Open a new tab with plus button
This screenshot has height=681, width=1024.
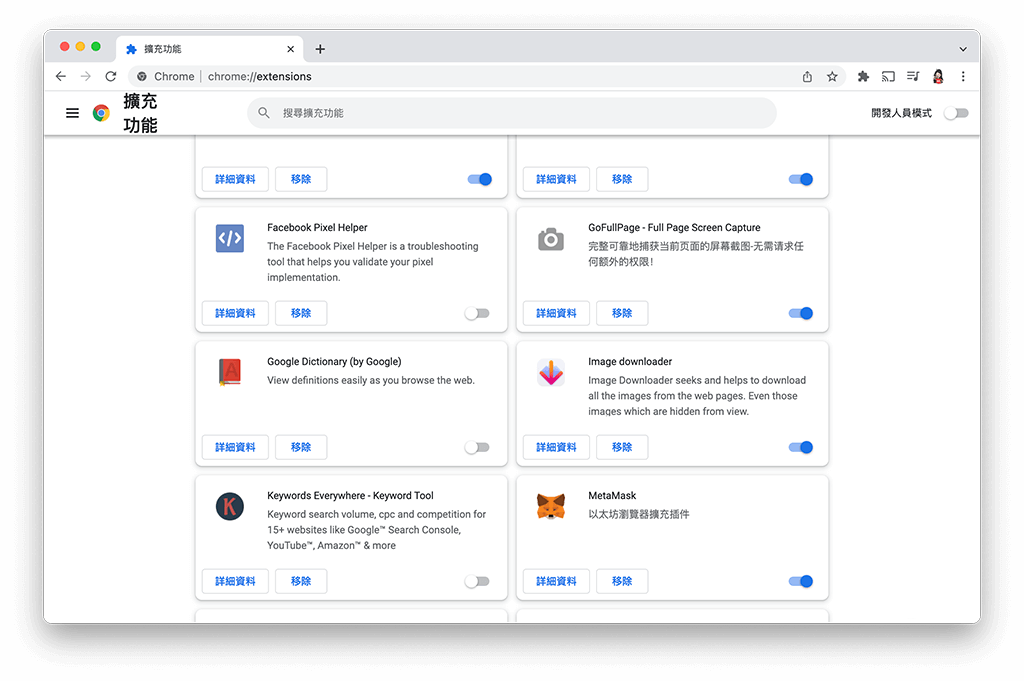click(x=320, y=49)
